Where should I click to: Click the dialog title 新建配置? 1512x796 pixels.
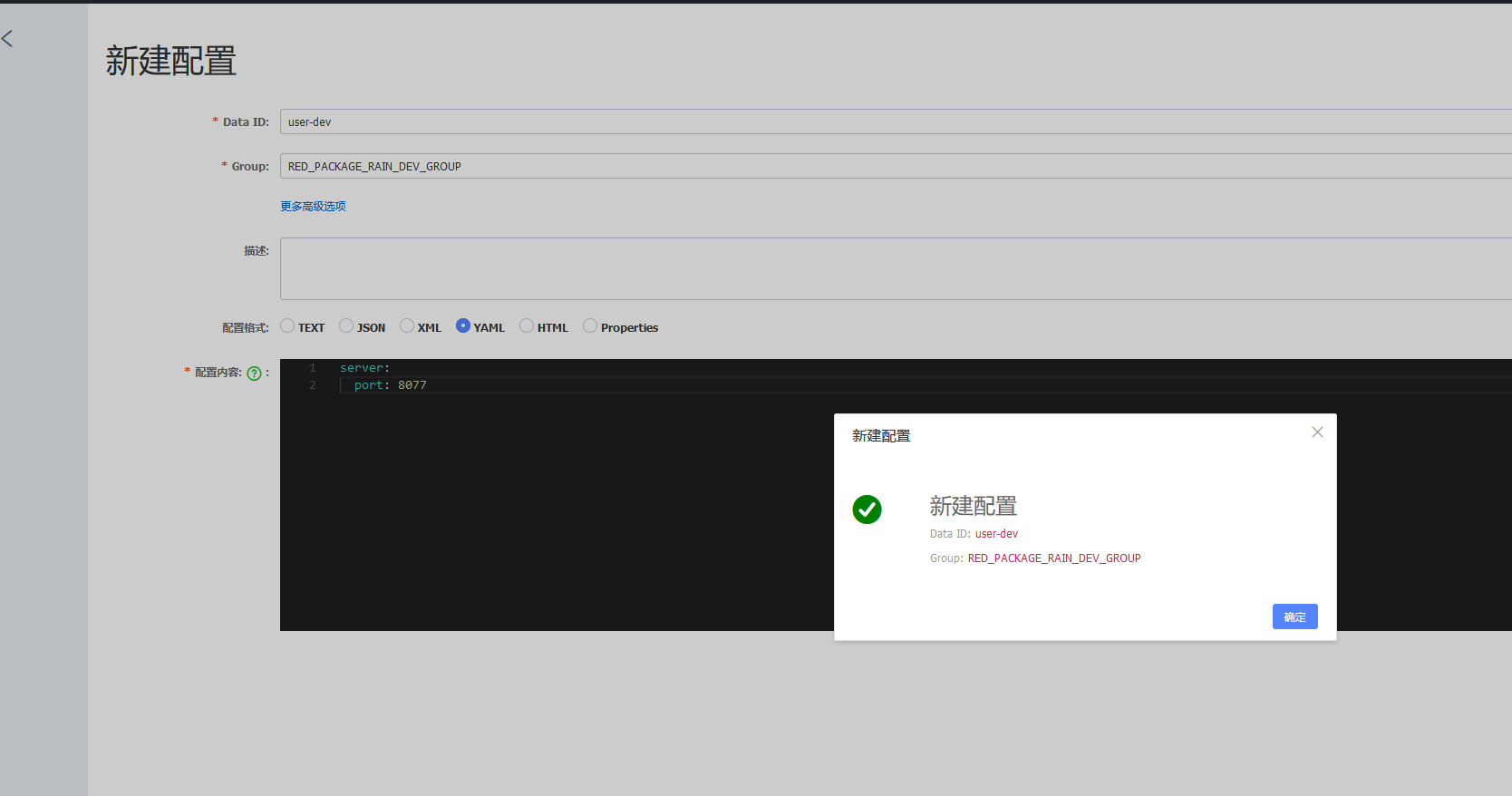881,436
